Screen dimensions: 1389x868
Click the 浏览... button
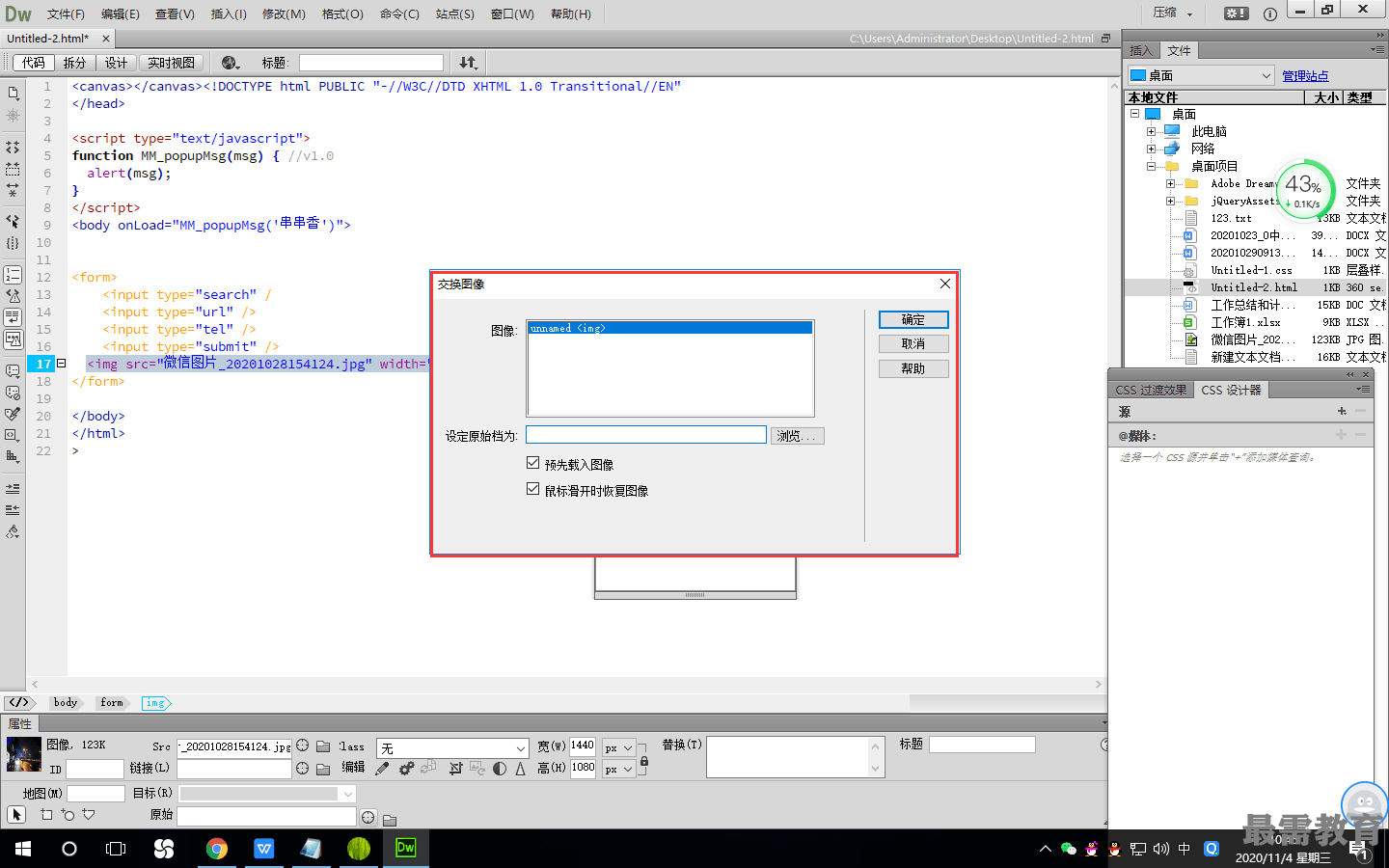797,436
